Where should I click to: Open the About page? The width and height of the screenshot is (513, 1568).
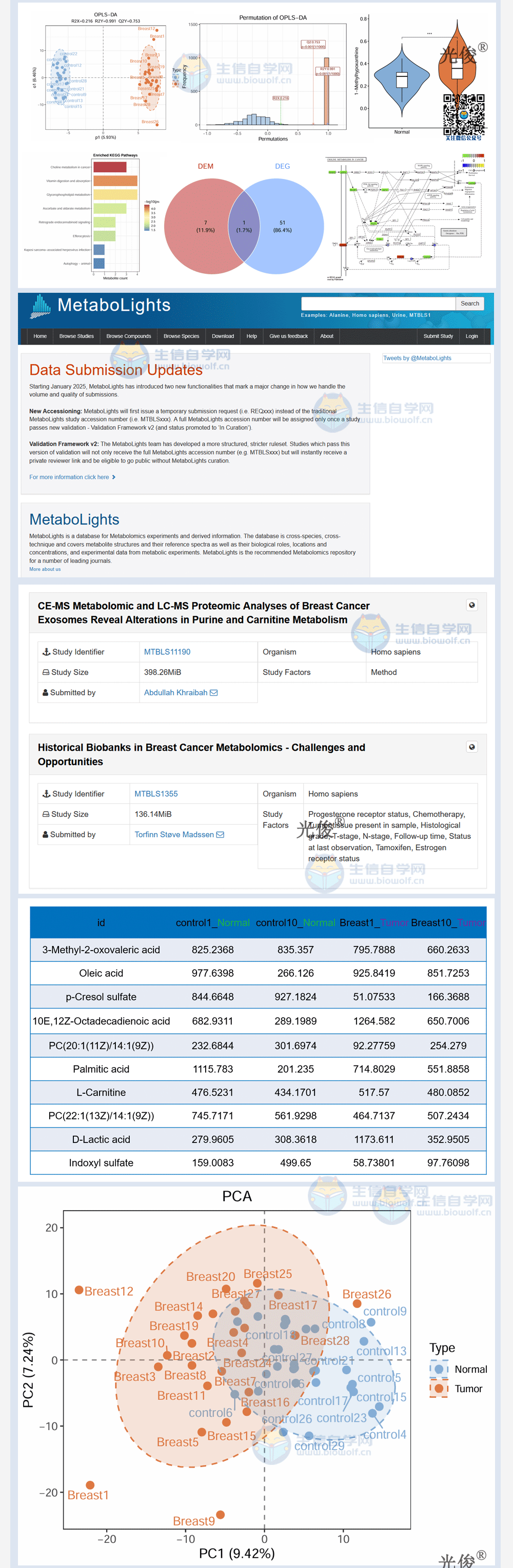[x=327, y=336]
